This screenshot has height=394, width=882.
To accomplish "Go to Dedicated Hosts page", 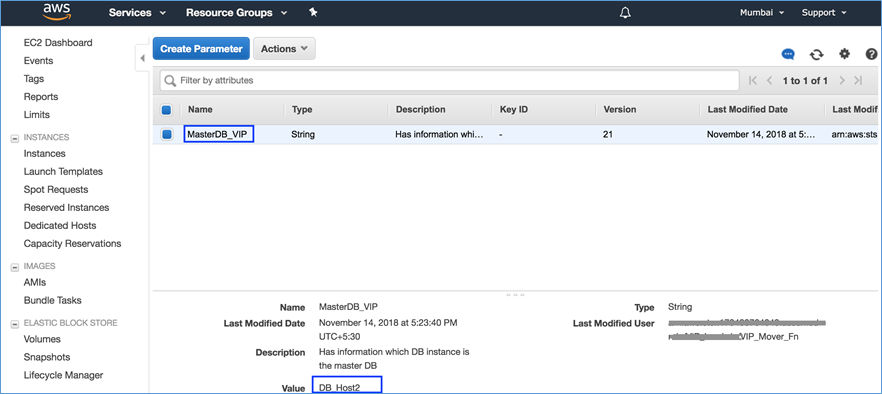I will (x=60, y=226).
